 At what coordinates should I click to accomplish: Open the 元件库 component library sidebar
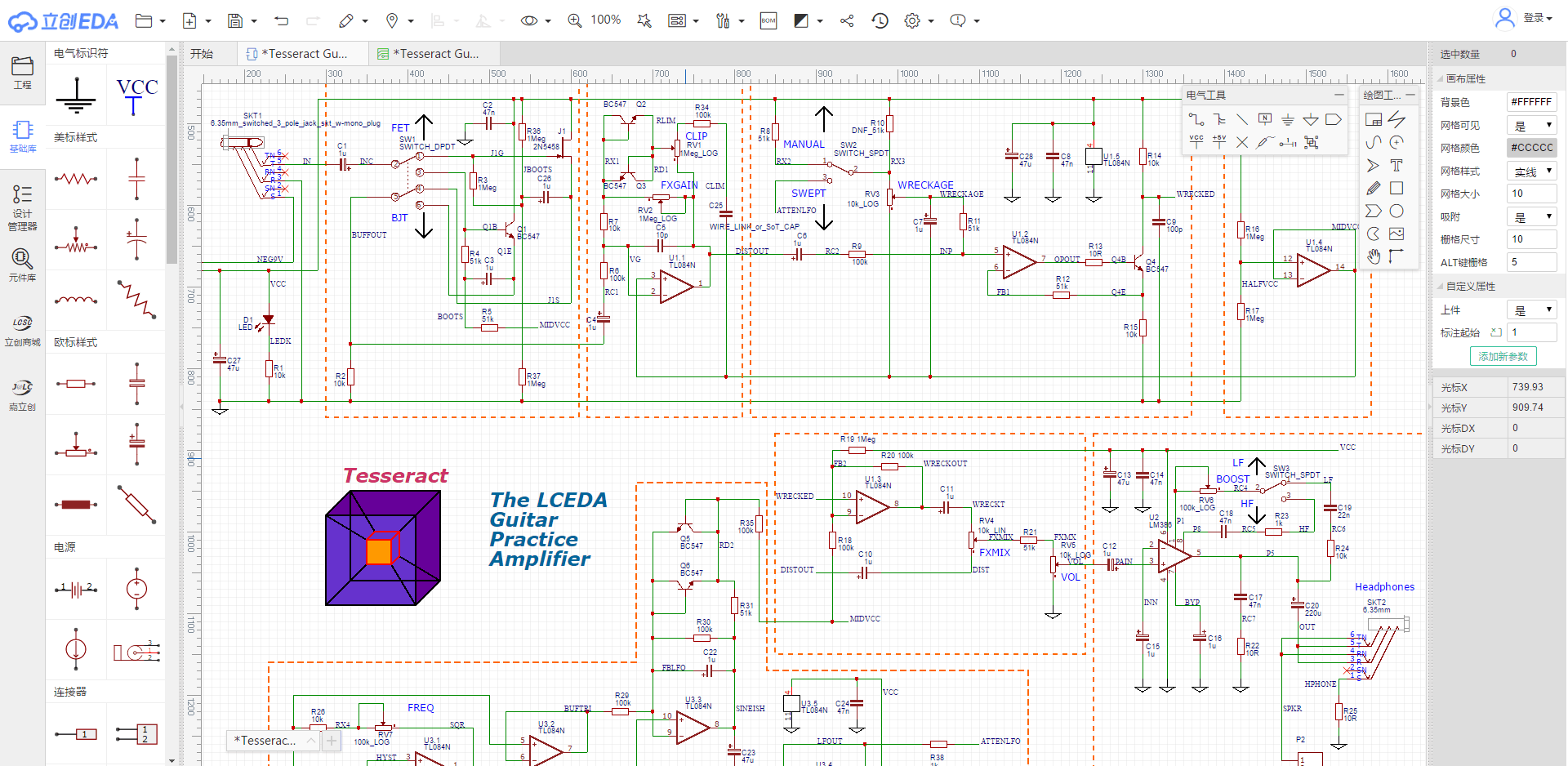click(22, 265)
